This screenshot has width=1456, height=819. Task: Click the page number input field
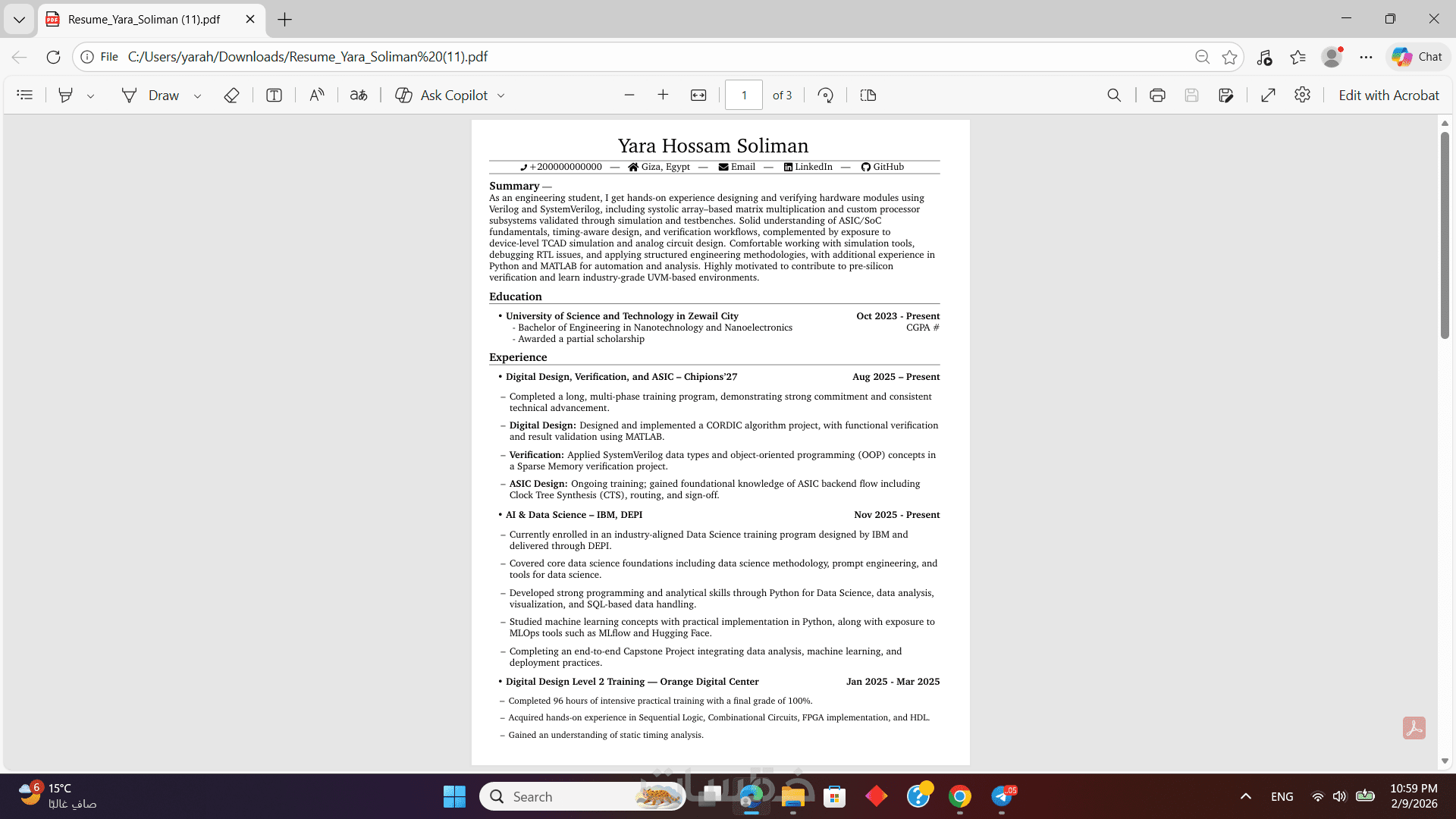[743, 95]
